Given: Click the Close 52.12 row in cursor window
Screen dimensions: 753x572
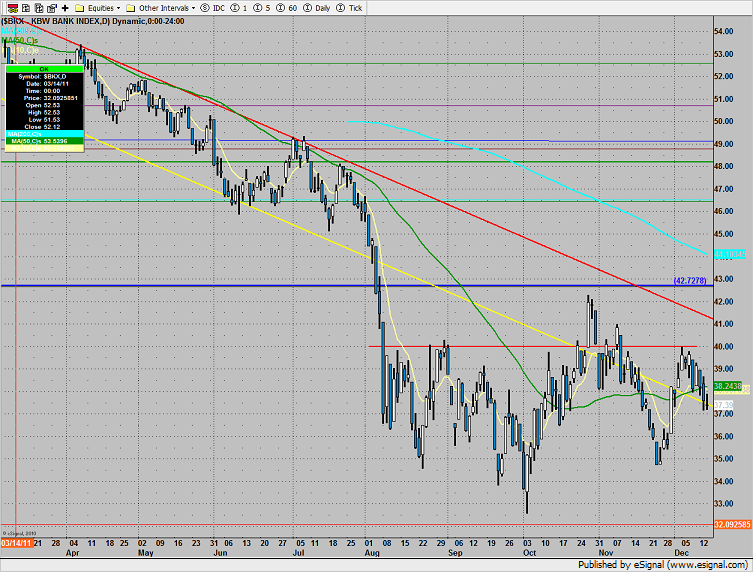Looking at the screenshot, I should [44, 127].
